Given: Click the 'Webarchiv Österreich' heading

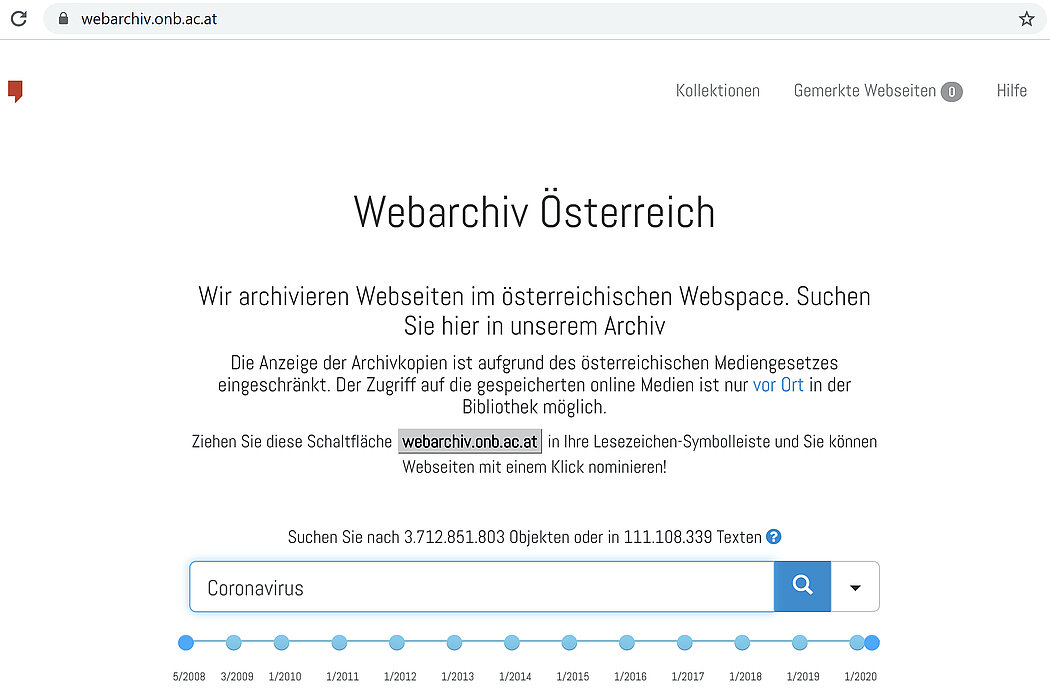Looking at the screenshot, I should click(x=534, y=212).
